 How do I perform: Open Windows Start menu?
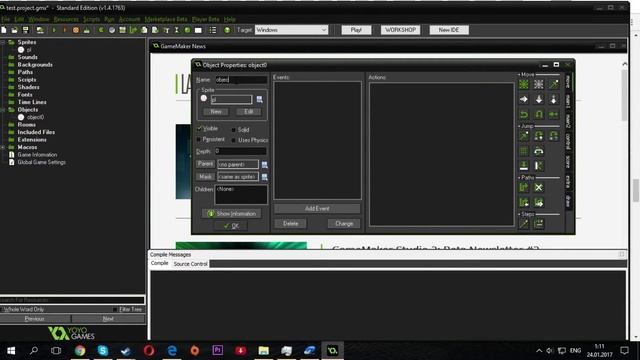click(x=11, y=351)
